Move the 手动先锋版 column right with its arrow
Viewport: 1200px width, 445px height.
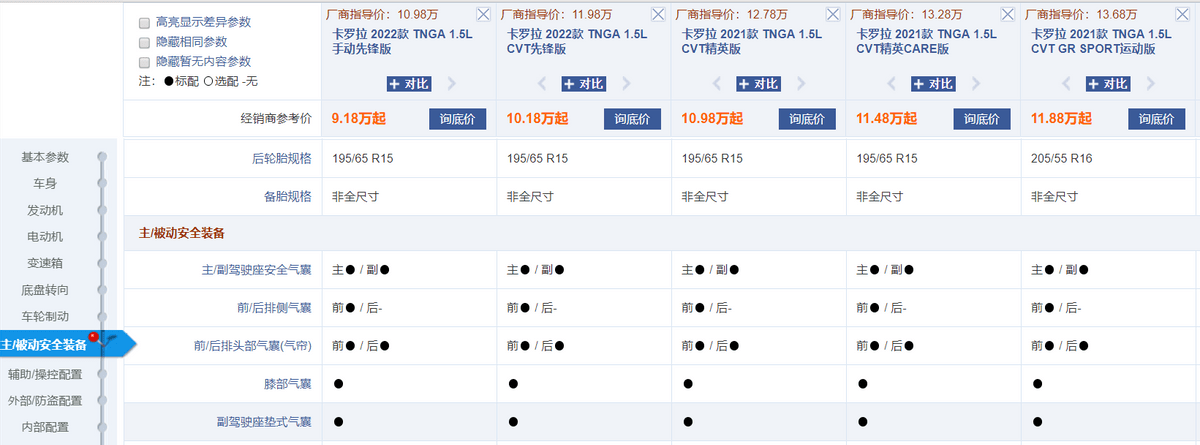click(x=452, y=84)
